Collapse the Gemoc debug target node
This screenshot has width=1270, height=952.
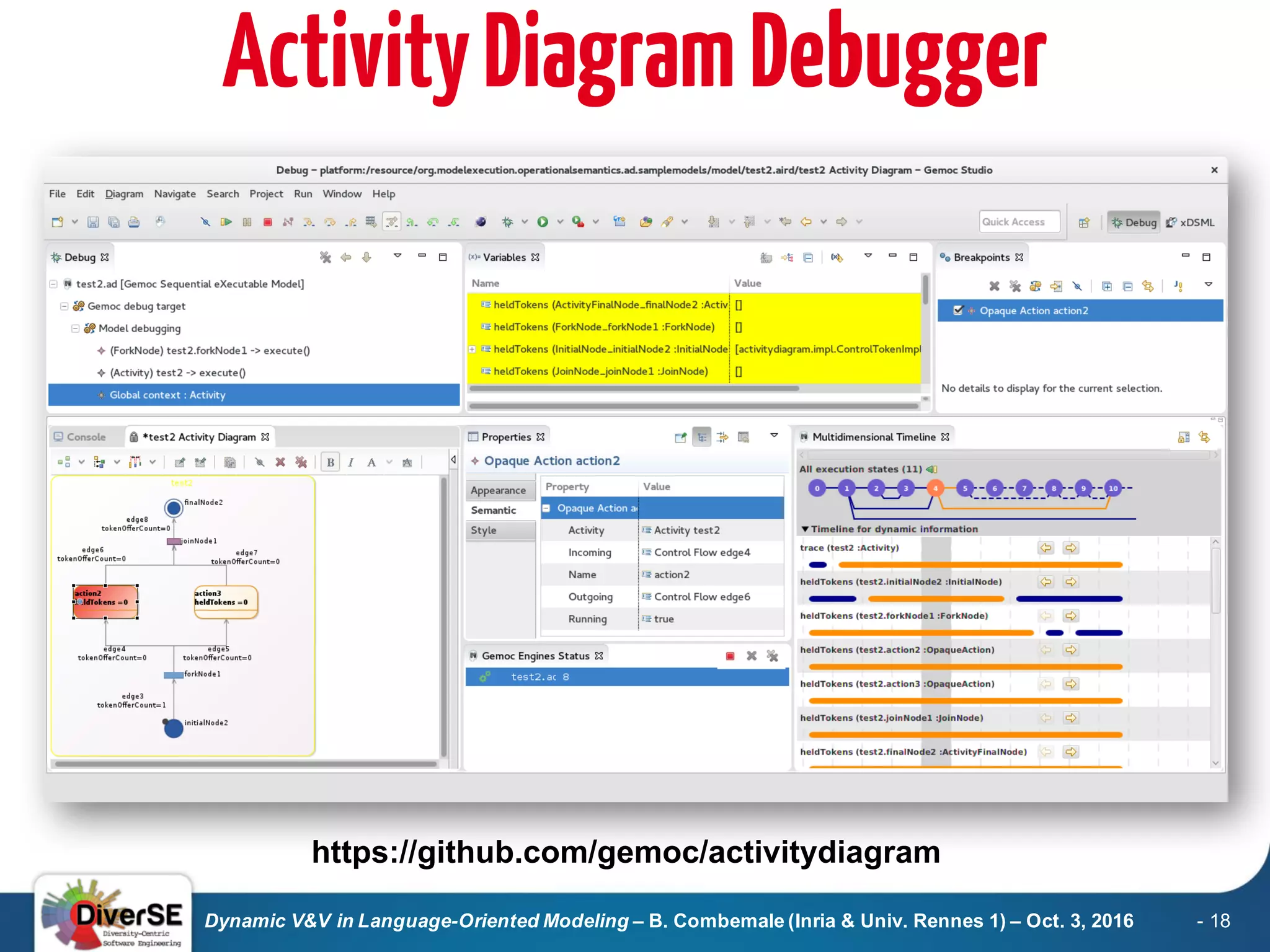[64, 306]
